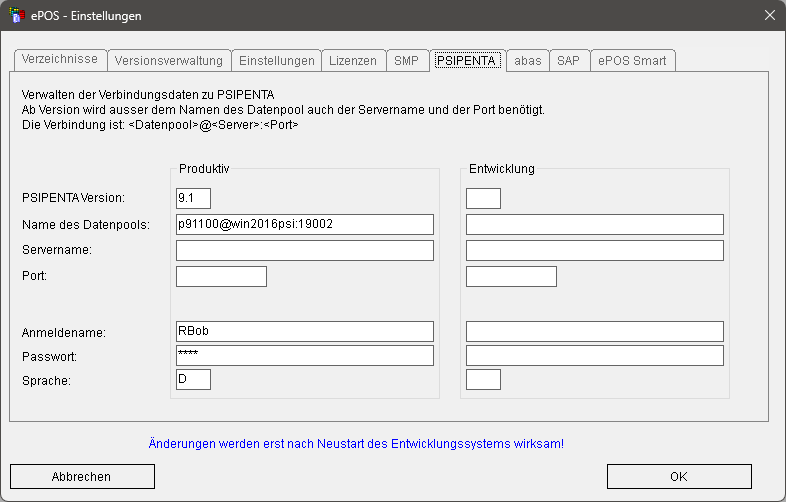Click the 'PSIPENTA Version:' label
The width and height of the screenshot is (786, 502).
pos(73,198)
